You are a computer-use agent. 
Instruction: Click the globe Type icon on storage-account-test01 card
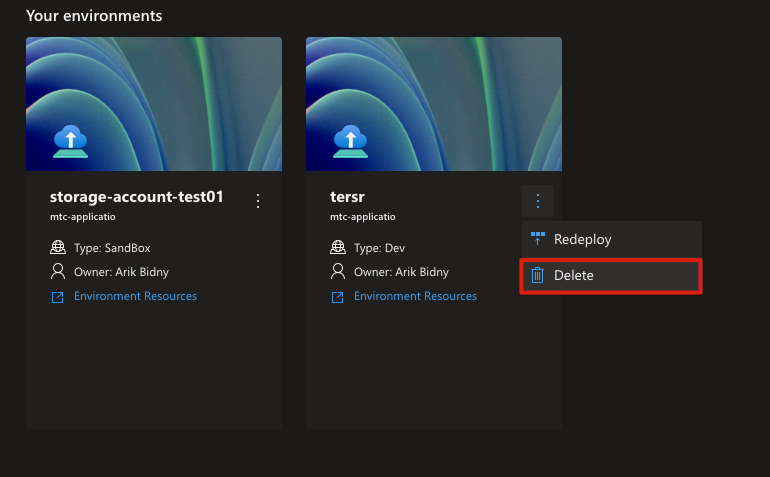(57, 247)
